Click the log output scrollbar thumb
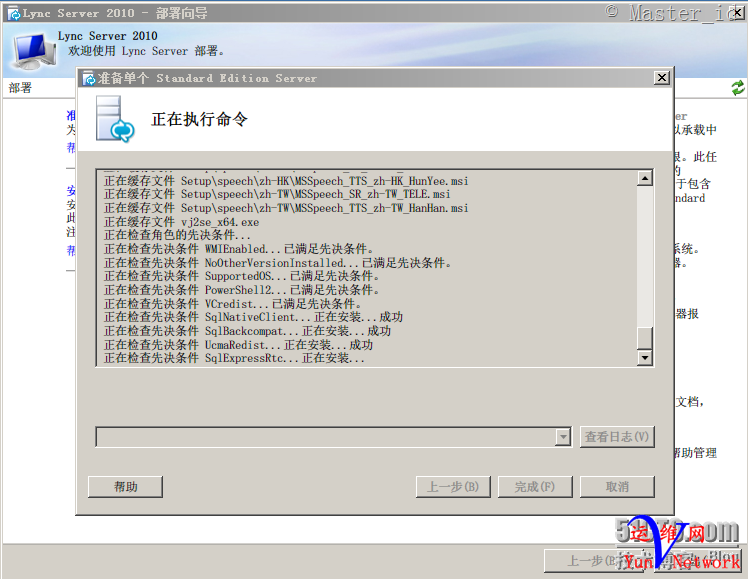Screen dimensions: 748x579 (645, 338)
